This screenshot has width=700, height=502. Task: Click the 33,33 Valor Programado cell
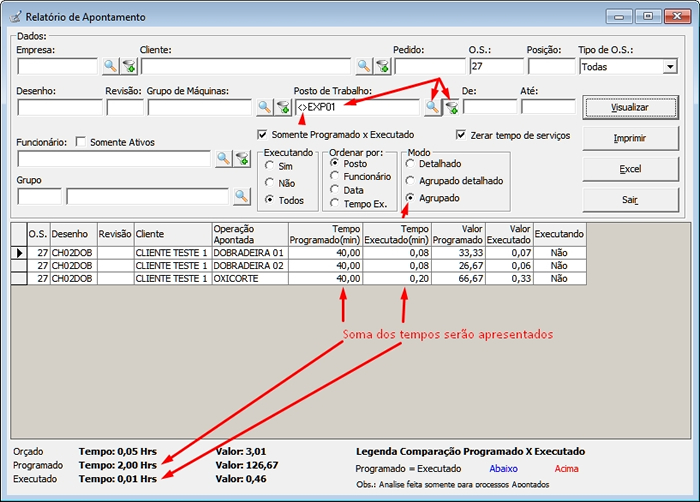click(458, 253)
